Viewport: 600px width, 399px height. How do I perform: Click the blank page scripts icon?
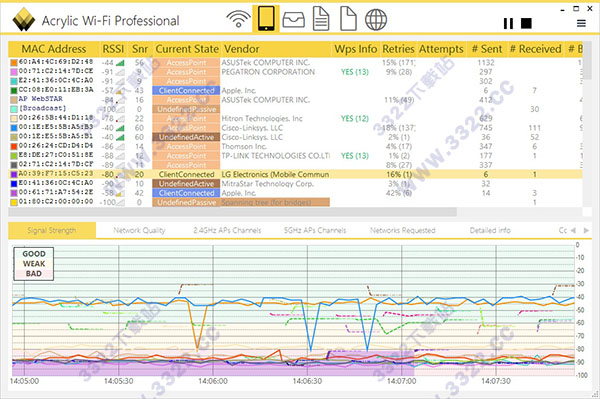coord(348,19)
